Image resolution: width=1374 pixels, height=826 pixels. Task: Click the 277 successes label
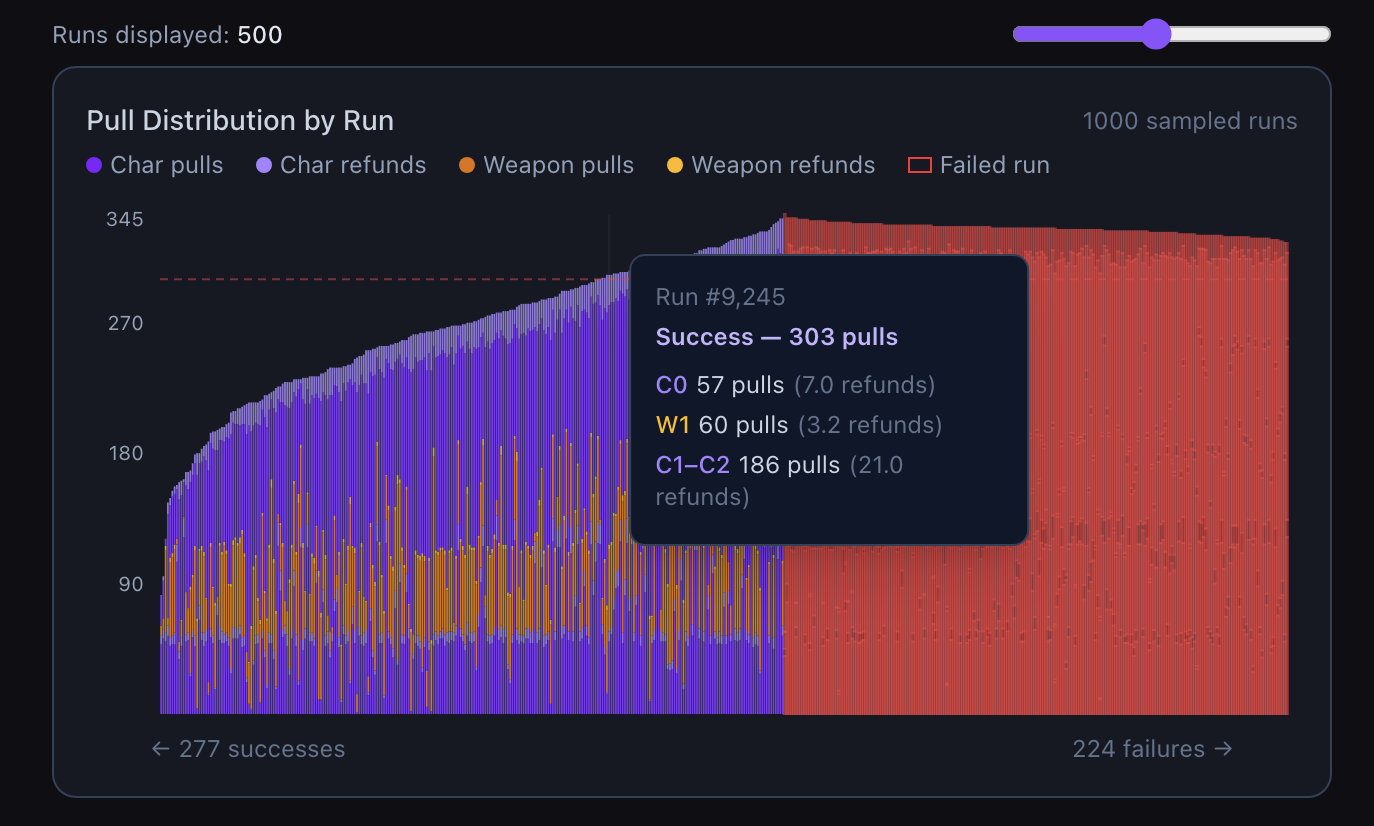(x=248, y=749)
